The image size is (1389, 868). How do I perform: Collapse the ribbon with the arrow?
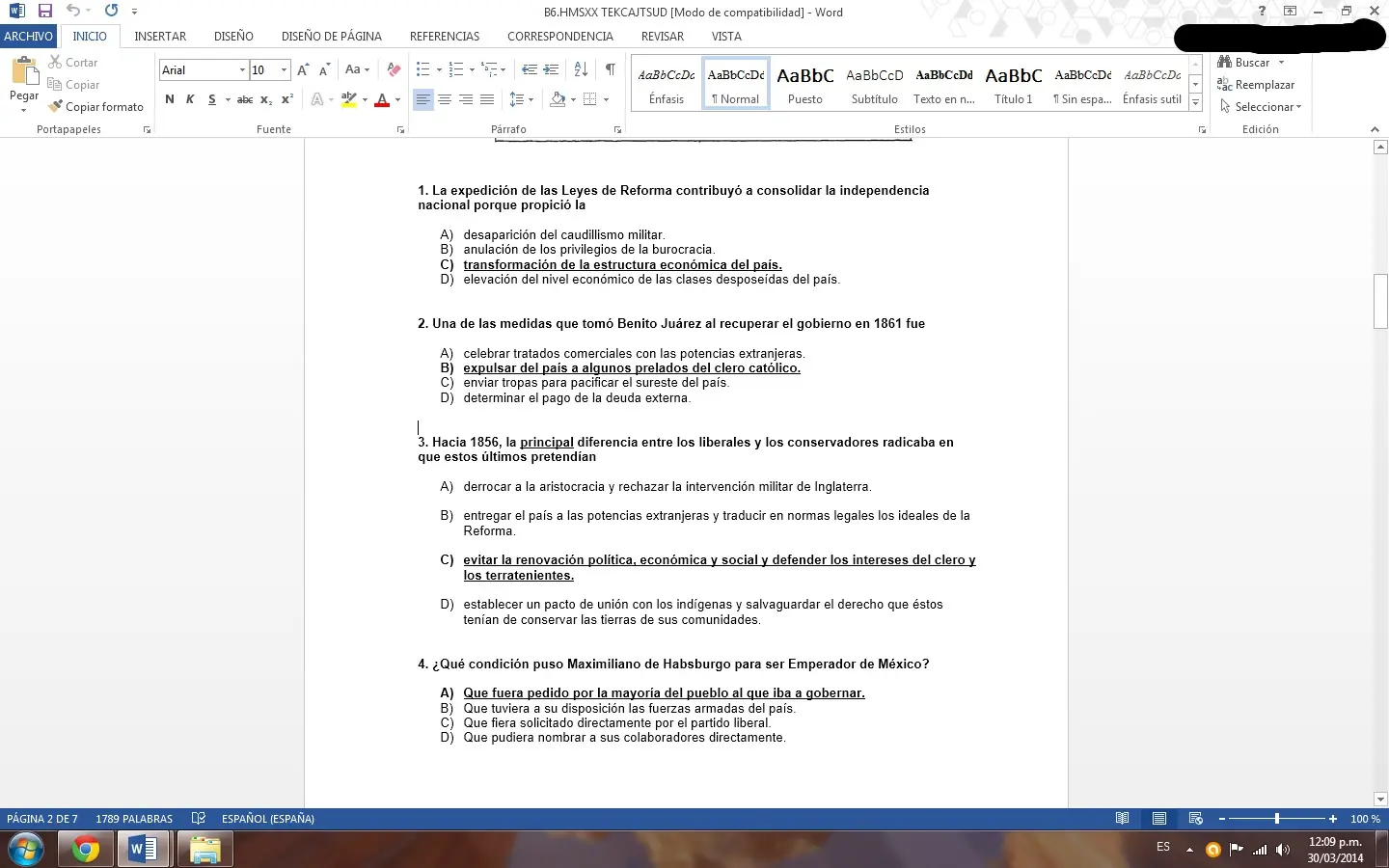pyautogui.click(x=1375, y=129)
